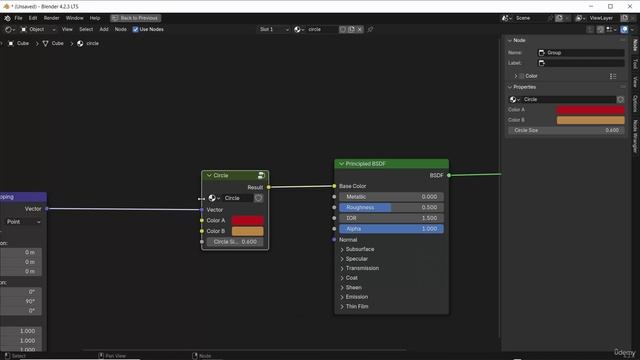Toggle fake user shield on Circle node
Image resolution: width=640 pixels, height=360 pixels.
coord(258,198)
